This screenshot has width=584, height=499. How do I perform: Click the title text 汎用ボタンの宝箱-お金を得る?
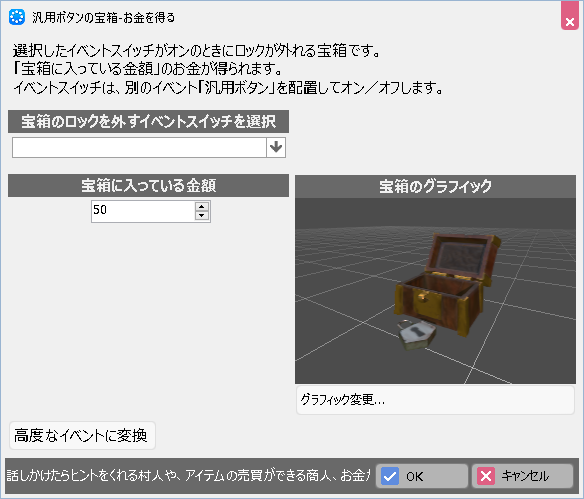[104, 18]
